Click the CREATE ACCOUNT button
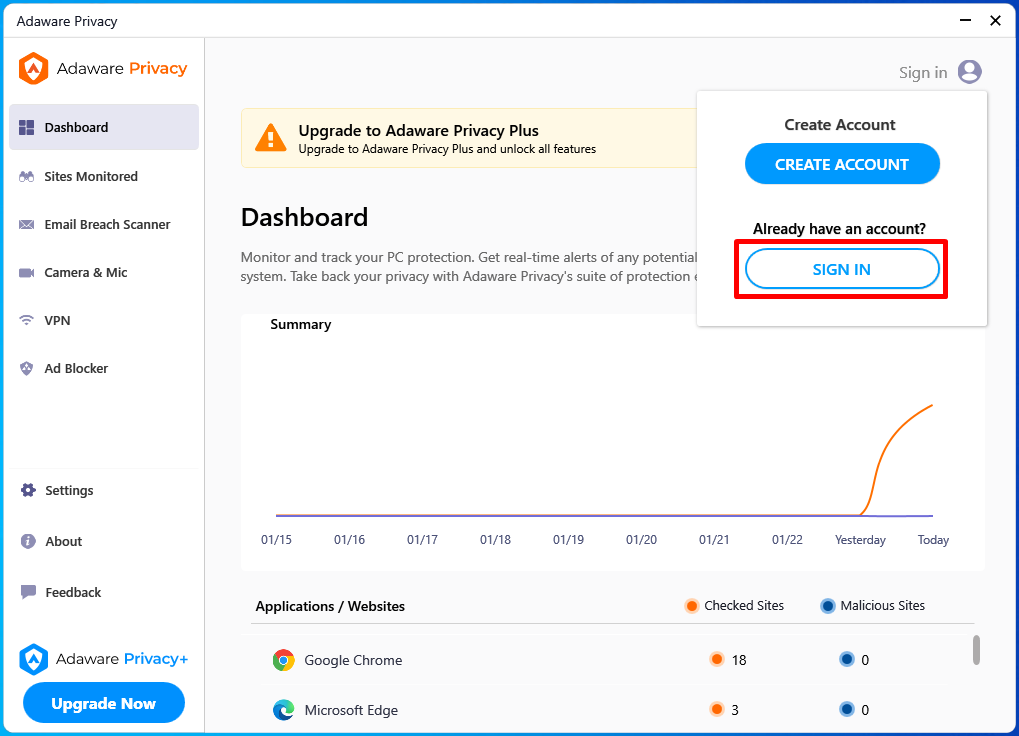Viewport: 1019px width, 736px height. click(x=842, y=164)
